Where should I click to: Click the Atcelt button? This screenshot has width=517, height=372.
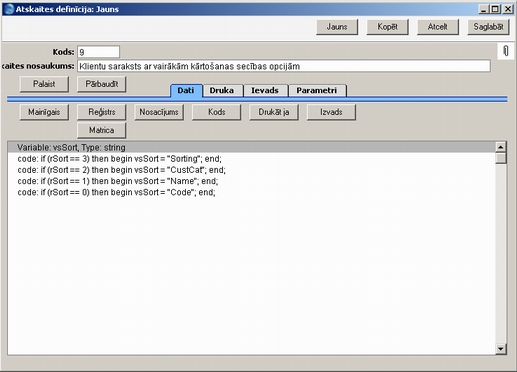click(438, 27)
